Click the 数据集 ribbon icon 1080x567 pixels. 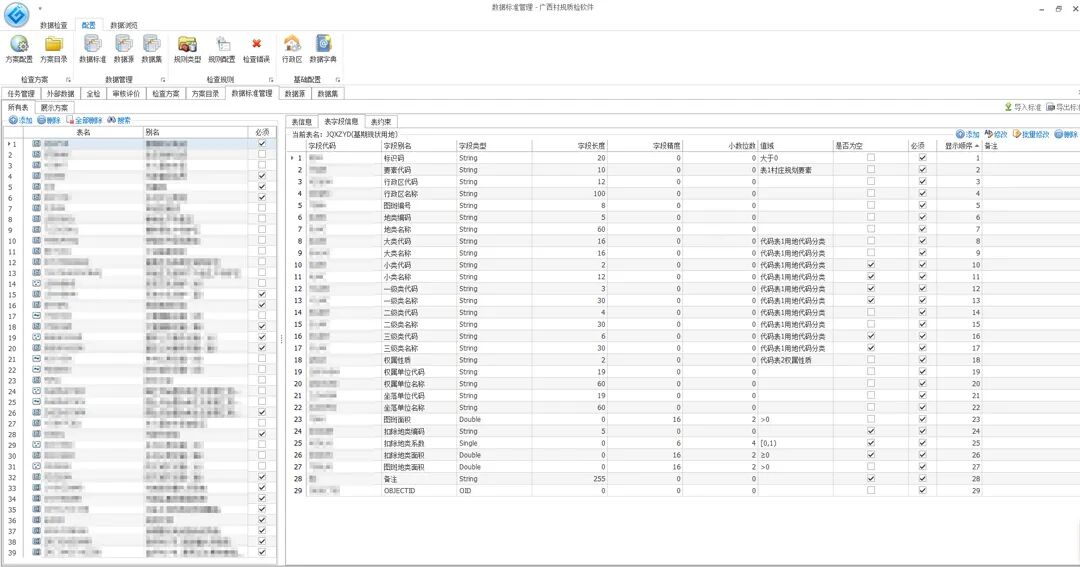(152, 44)
